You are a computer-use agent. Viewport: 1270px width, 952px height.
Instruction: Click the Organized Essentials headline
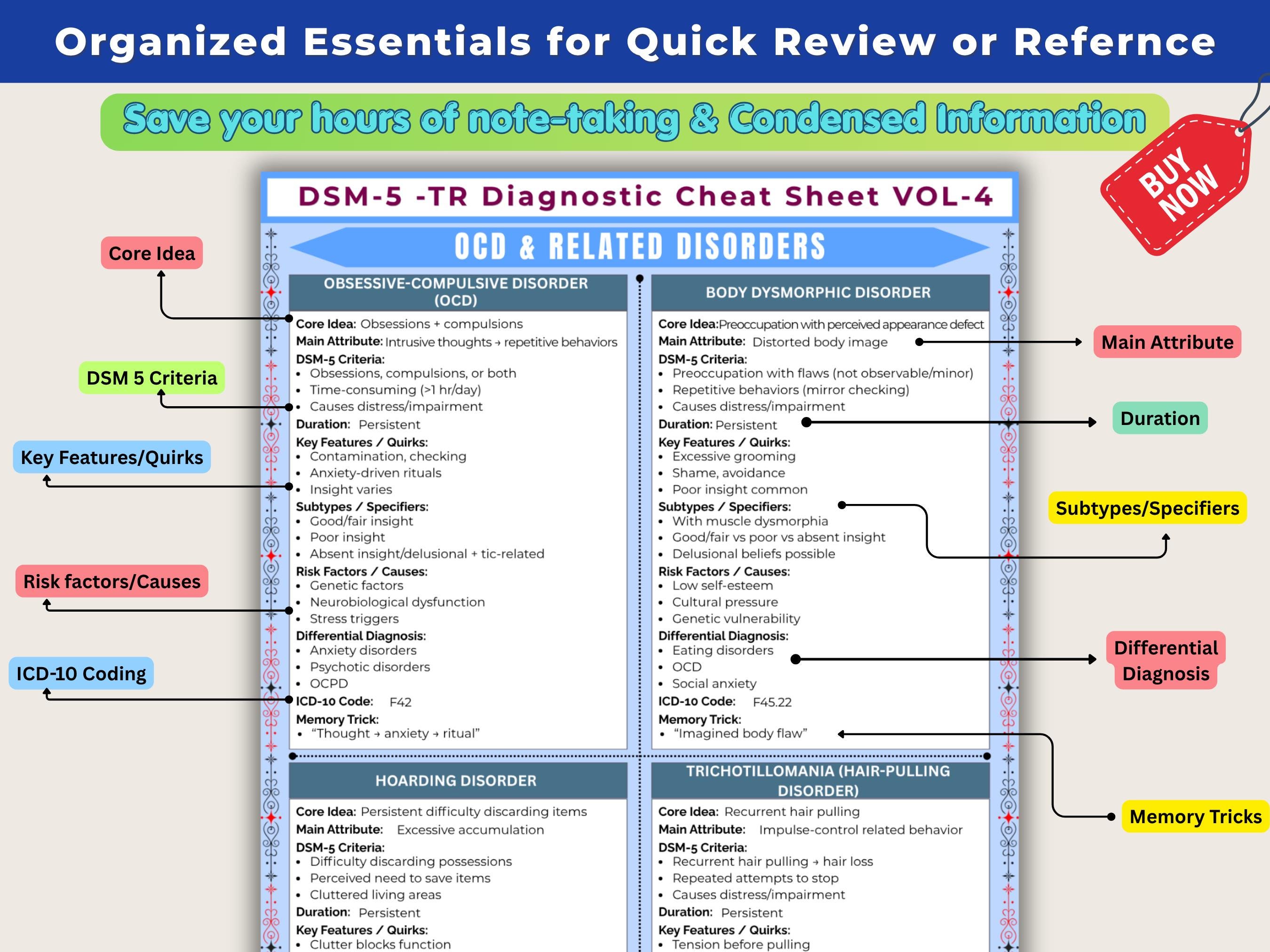(x=635, y=41)
